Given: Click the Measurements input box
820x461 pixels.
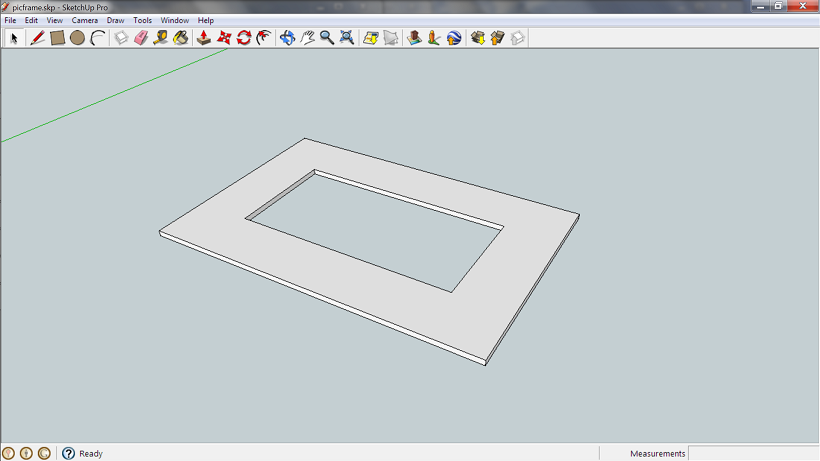Looking at the screenshot, I should click(x=754, y=453).
